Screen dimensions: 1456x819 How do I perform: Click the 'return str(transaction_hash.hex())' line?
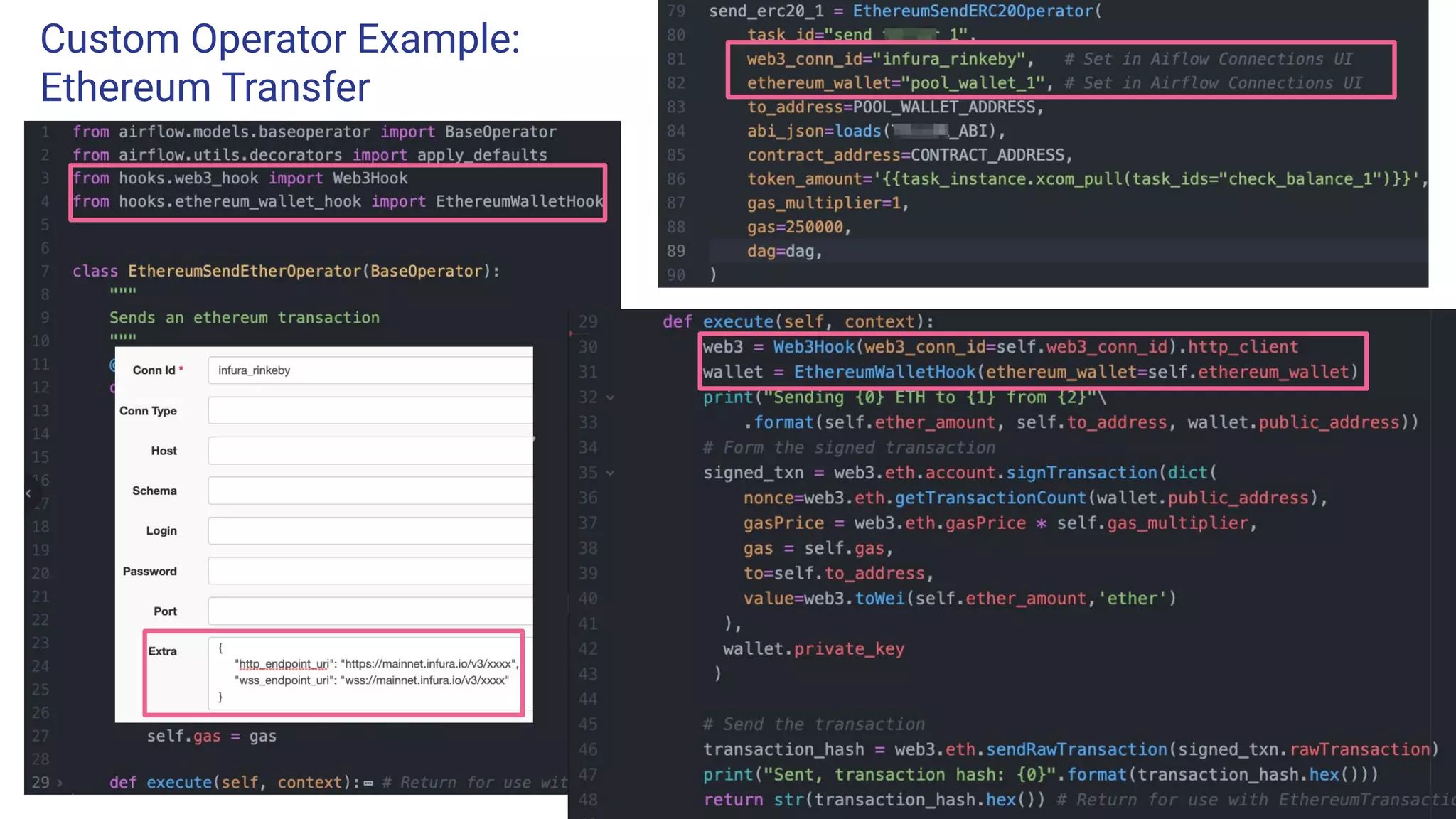[x=874, y=800]
